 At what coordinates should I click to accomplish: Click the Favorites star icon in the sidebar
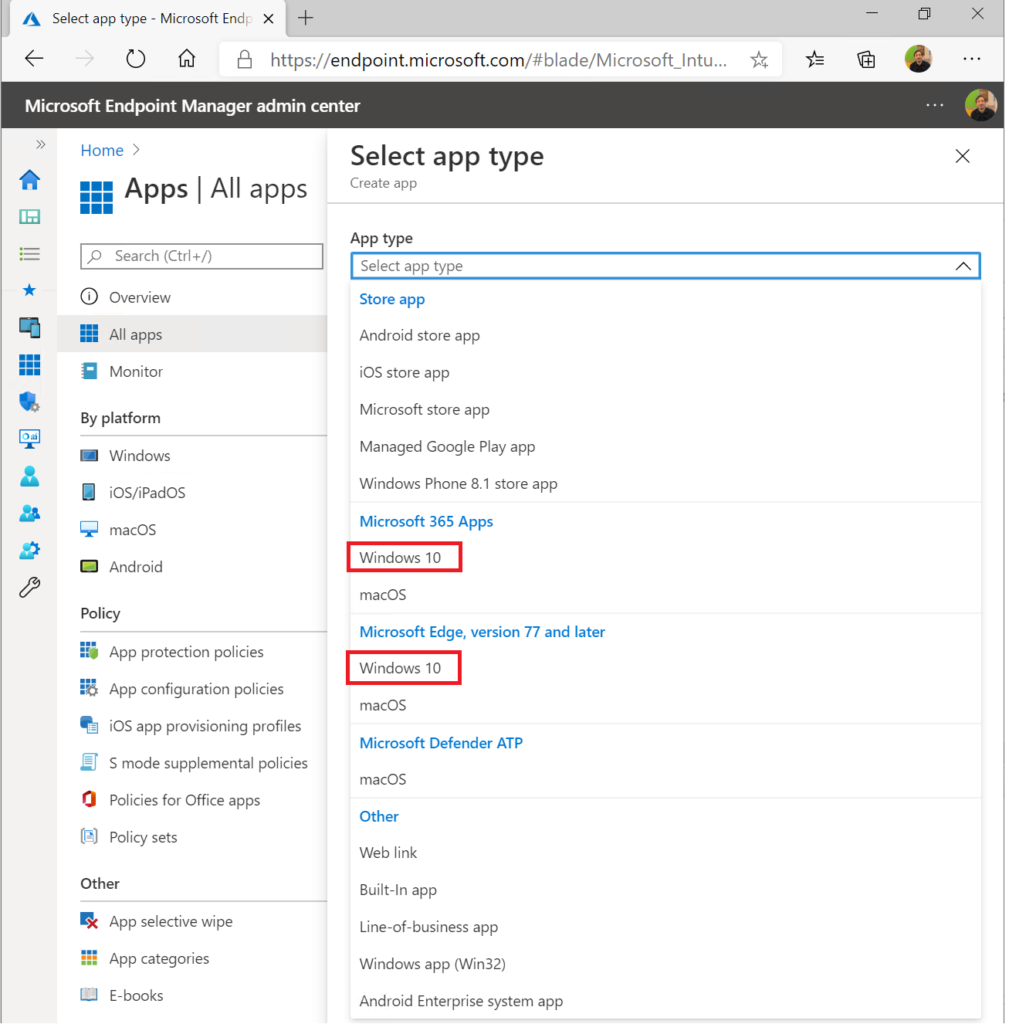click(29, 290)
